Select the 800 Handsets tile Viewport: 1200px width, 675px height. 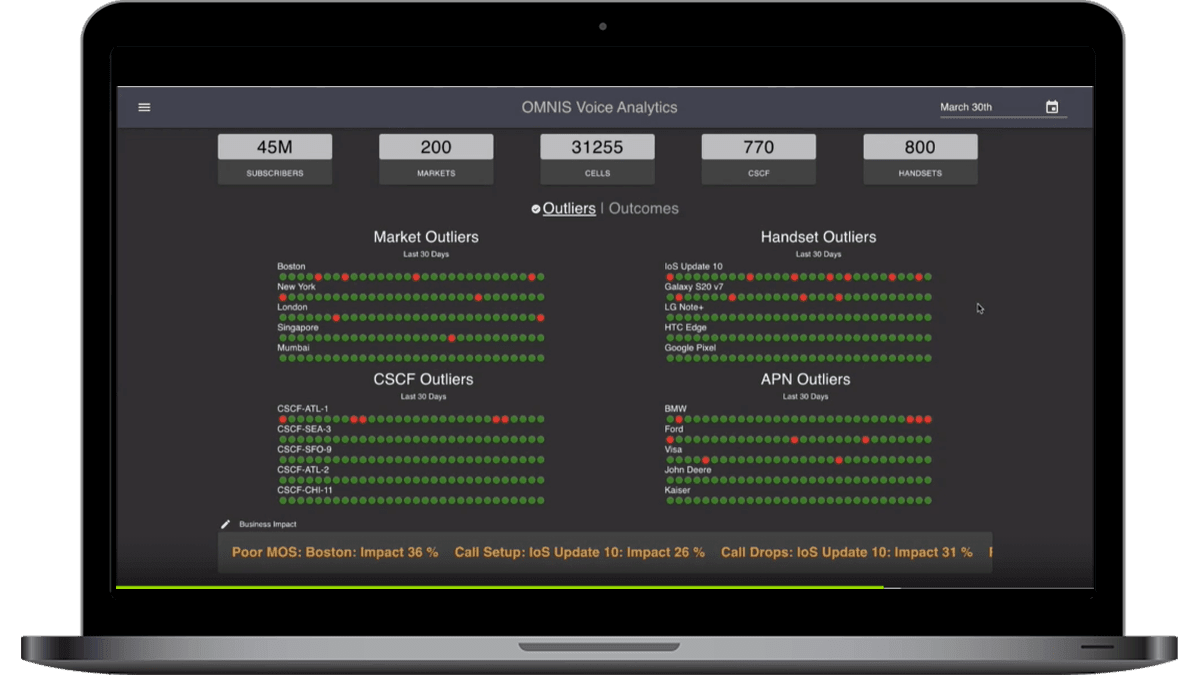pos(920,158)
